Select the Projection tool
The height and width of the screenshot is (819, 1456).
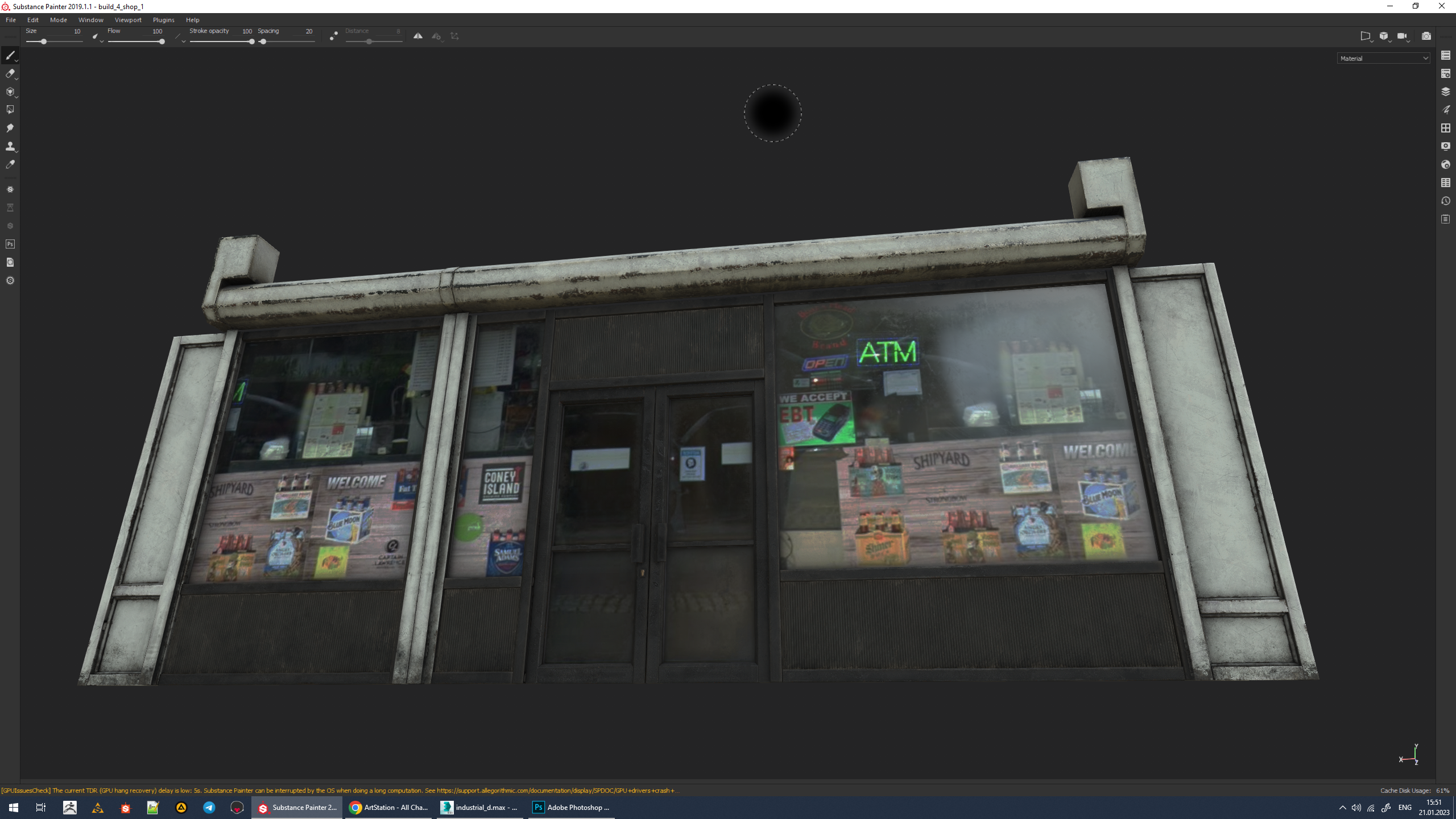coord(10,92)
